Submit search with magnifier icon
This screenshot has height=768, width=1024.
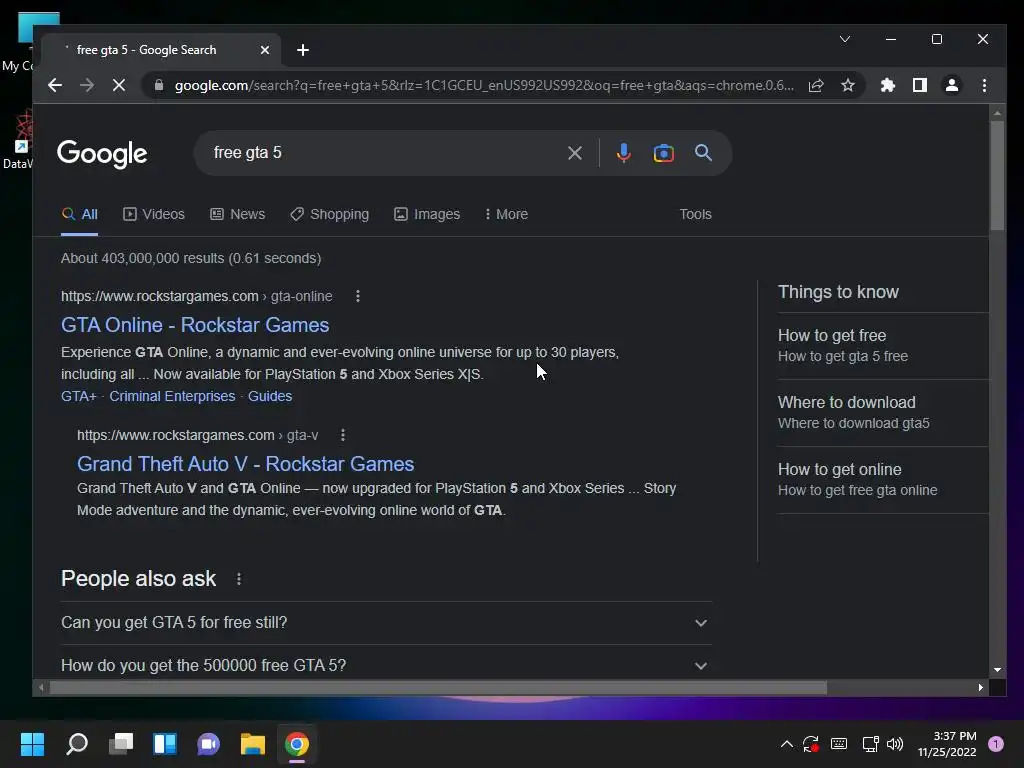tap(703, 153)
